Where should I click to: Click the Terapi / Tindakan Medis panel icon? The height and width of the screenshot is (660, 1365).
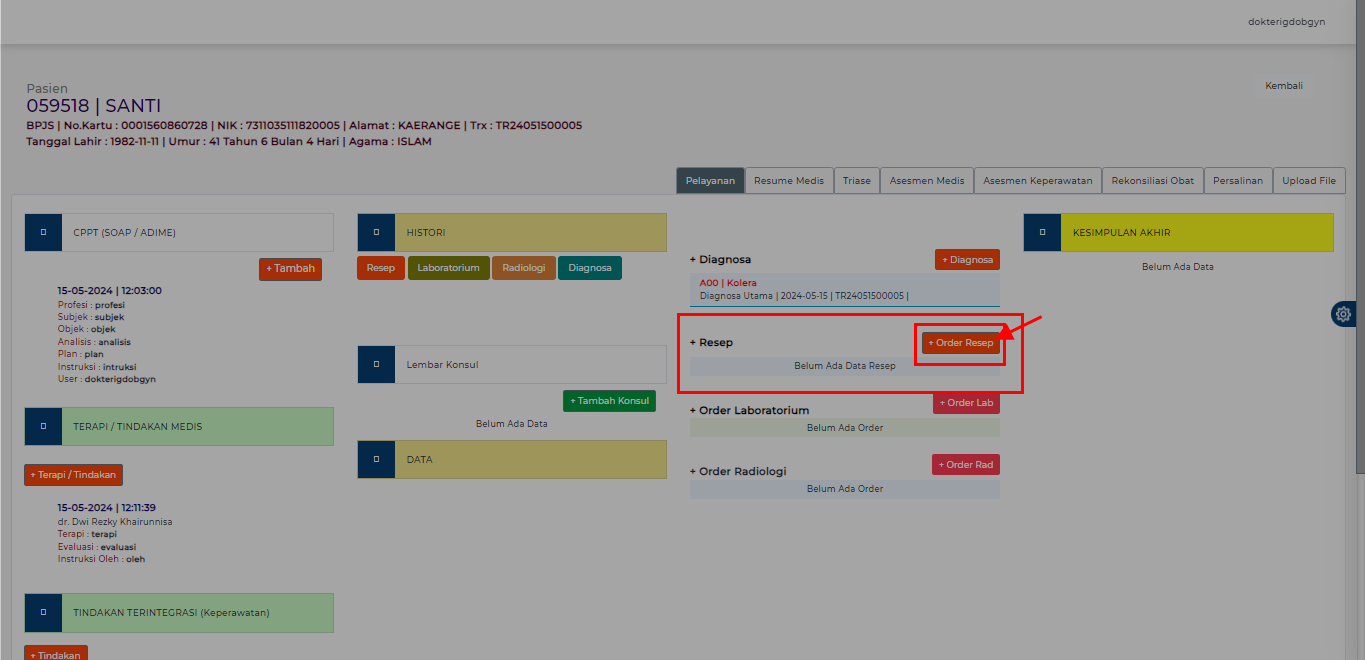point(43,426)
